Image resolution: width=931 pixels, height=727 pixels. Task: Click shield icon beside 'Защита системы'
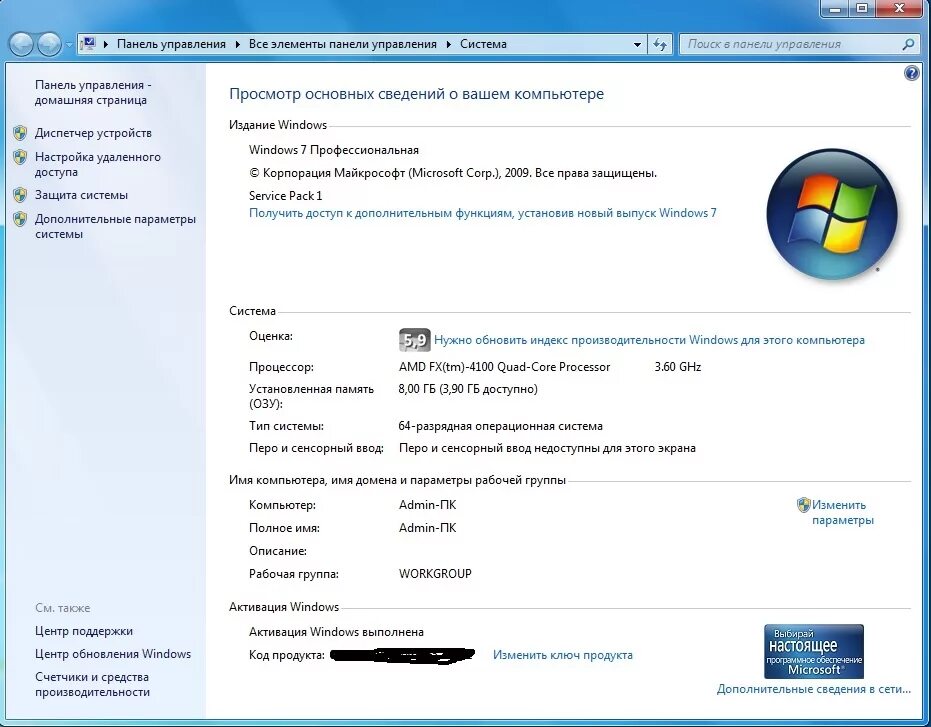20,195
